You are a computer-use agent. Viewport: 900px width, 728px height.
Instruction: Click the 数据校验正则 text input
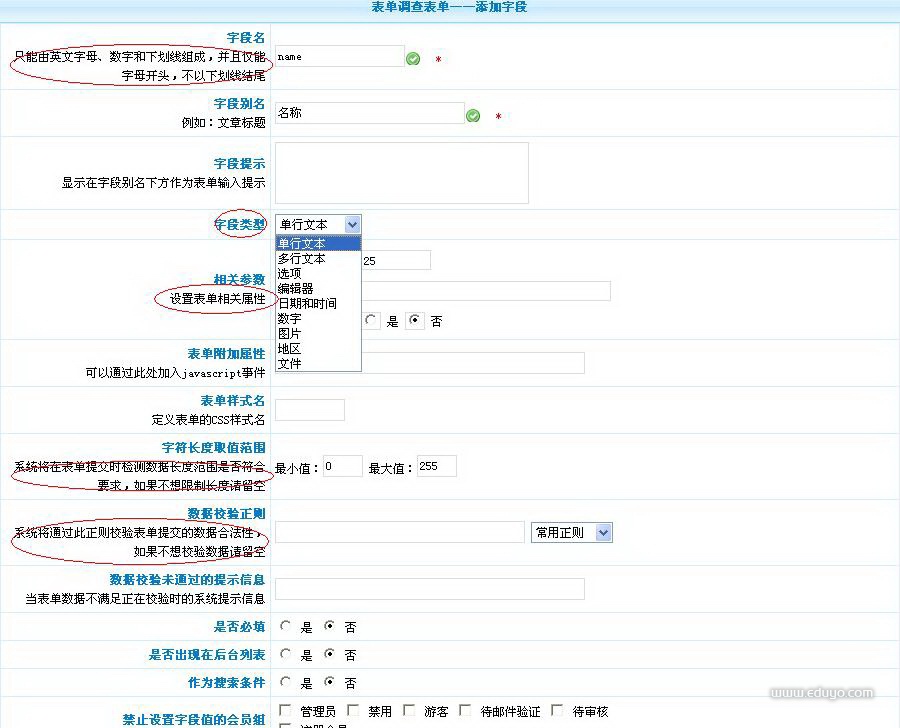pos(399,533)
